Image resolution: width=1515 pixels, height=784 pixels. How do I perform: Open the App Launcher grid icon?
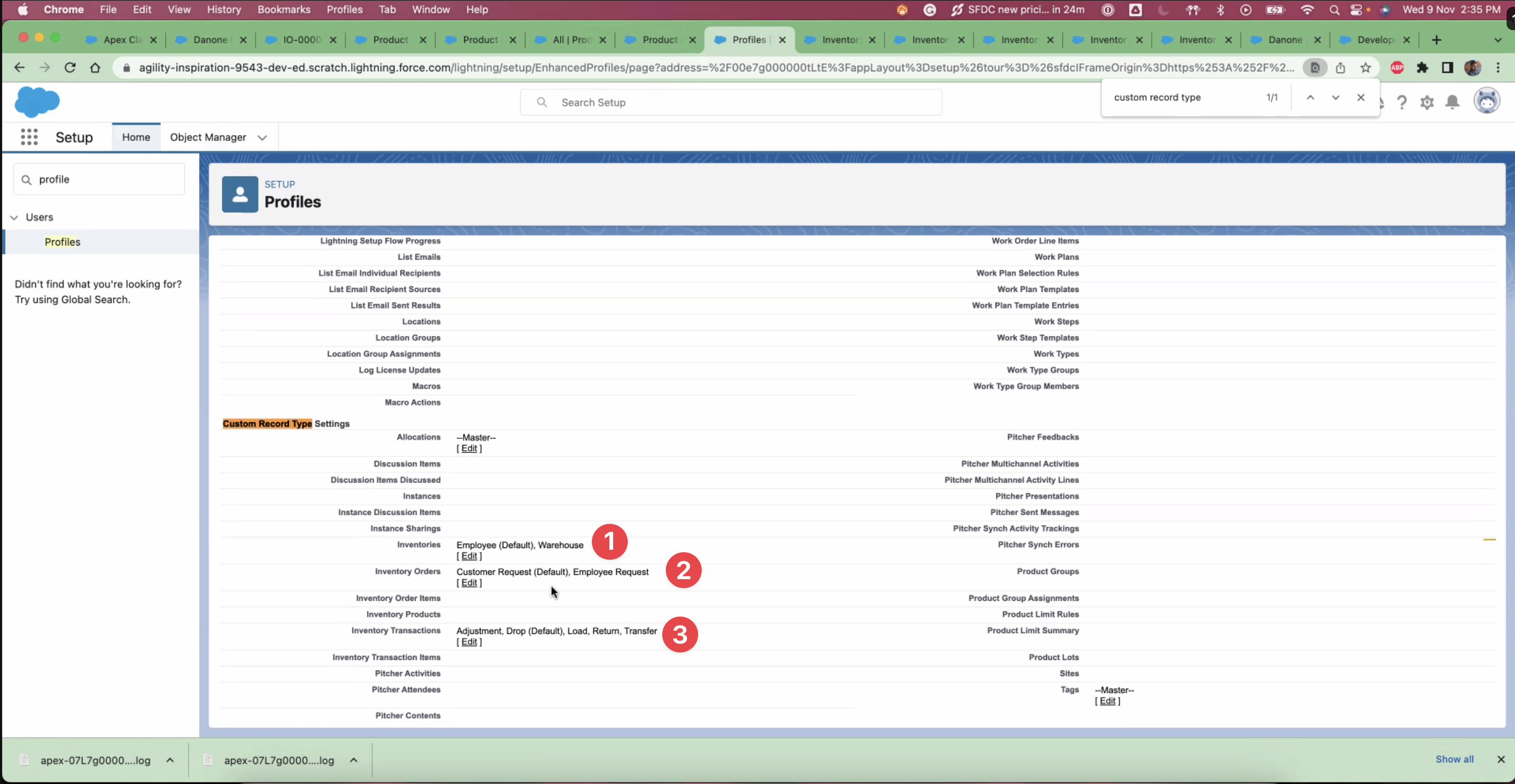(29, 137)
